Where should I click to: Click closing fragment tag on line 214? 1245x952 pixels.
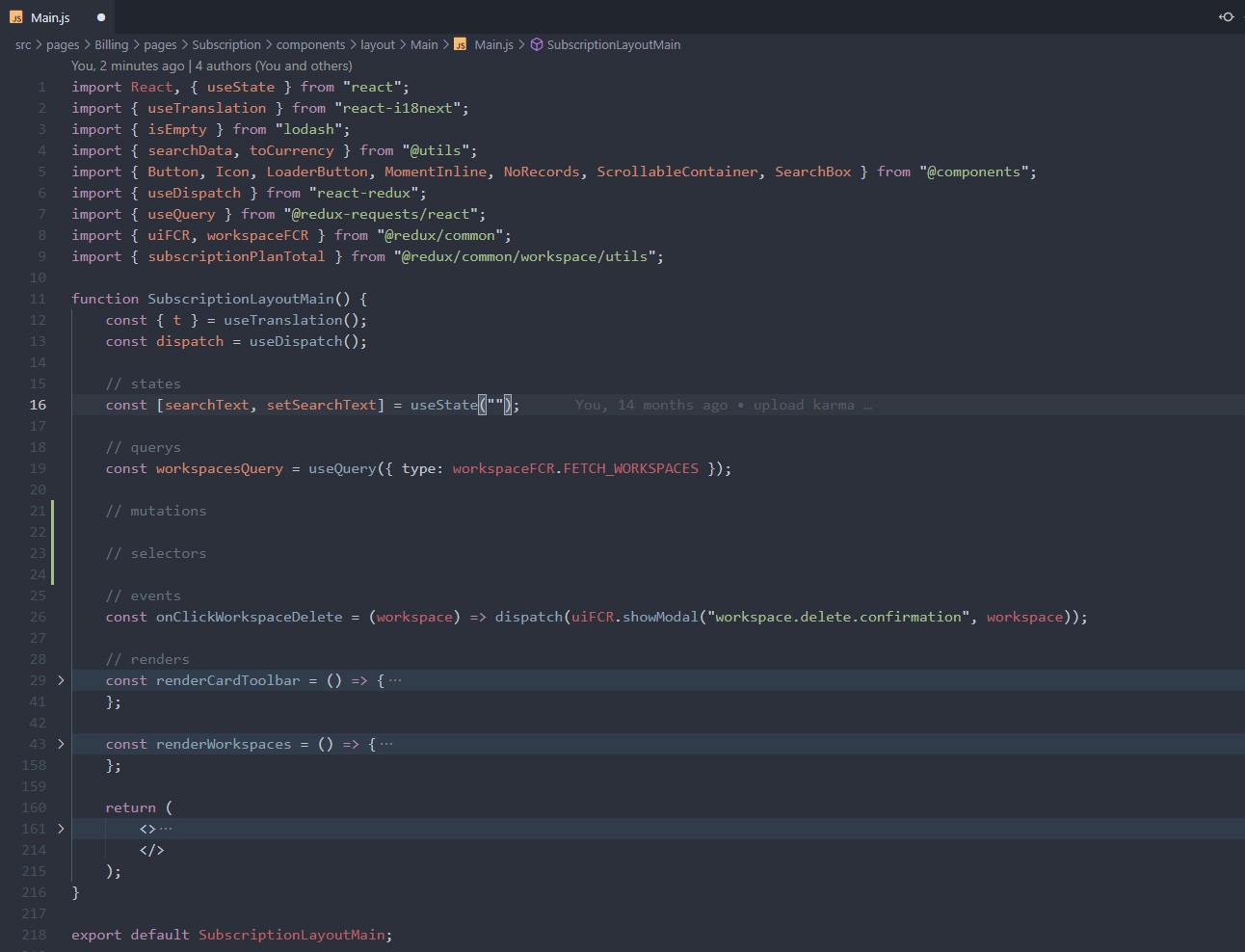(152, 850)
